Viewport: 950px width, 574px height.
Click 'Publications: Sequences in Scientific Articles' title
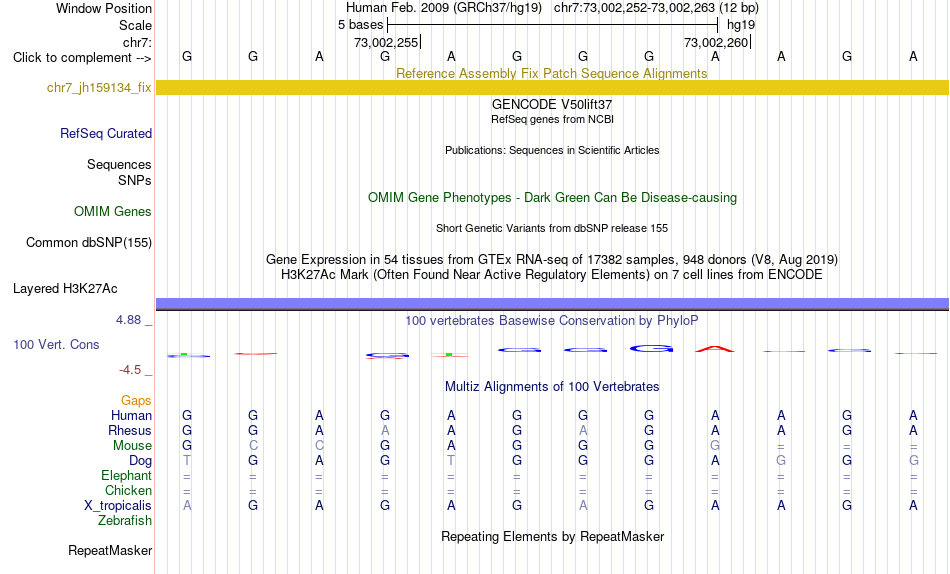[552, 150]
